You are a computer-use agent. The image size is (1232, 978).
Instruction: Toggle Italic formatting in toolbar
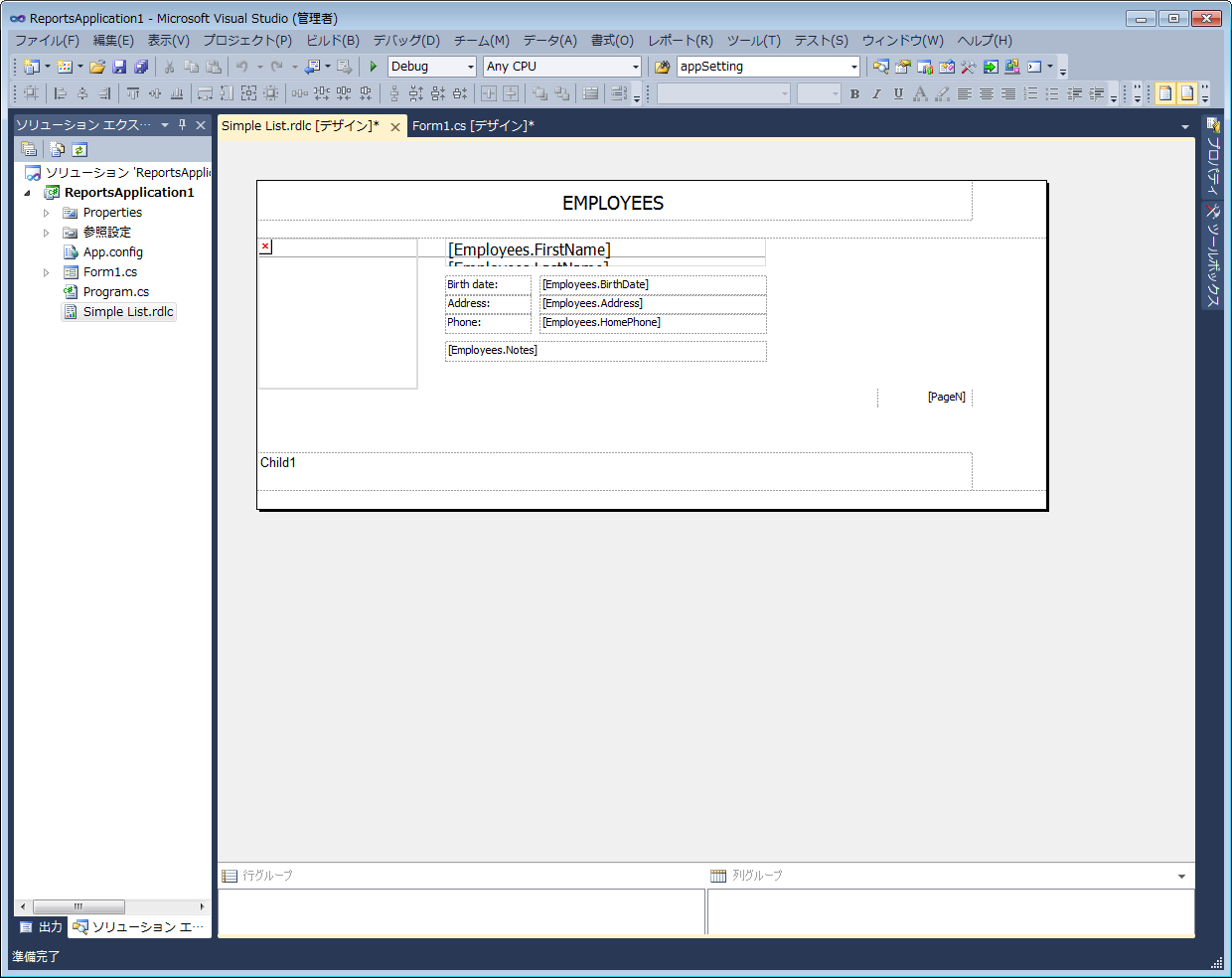[x=876, y=93]
